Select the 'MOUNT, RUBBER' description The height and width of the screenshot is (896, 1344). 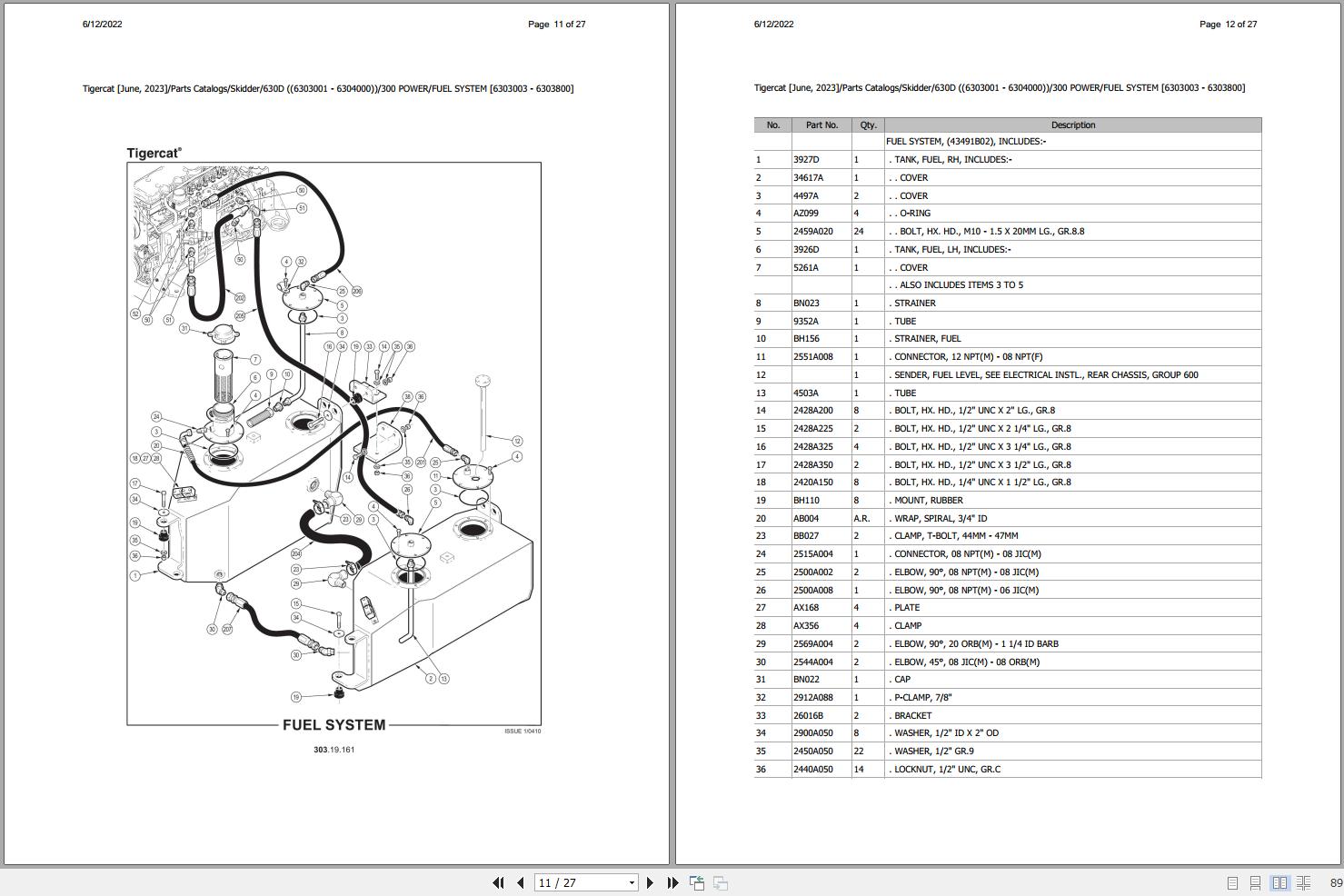[925, 501]
